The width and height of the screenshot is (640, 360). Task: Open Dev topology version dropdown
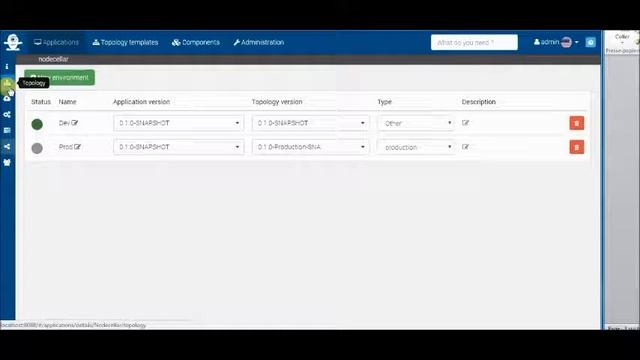[311, 123]
